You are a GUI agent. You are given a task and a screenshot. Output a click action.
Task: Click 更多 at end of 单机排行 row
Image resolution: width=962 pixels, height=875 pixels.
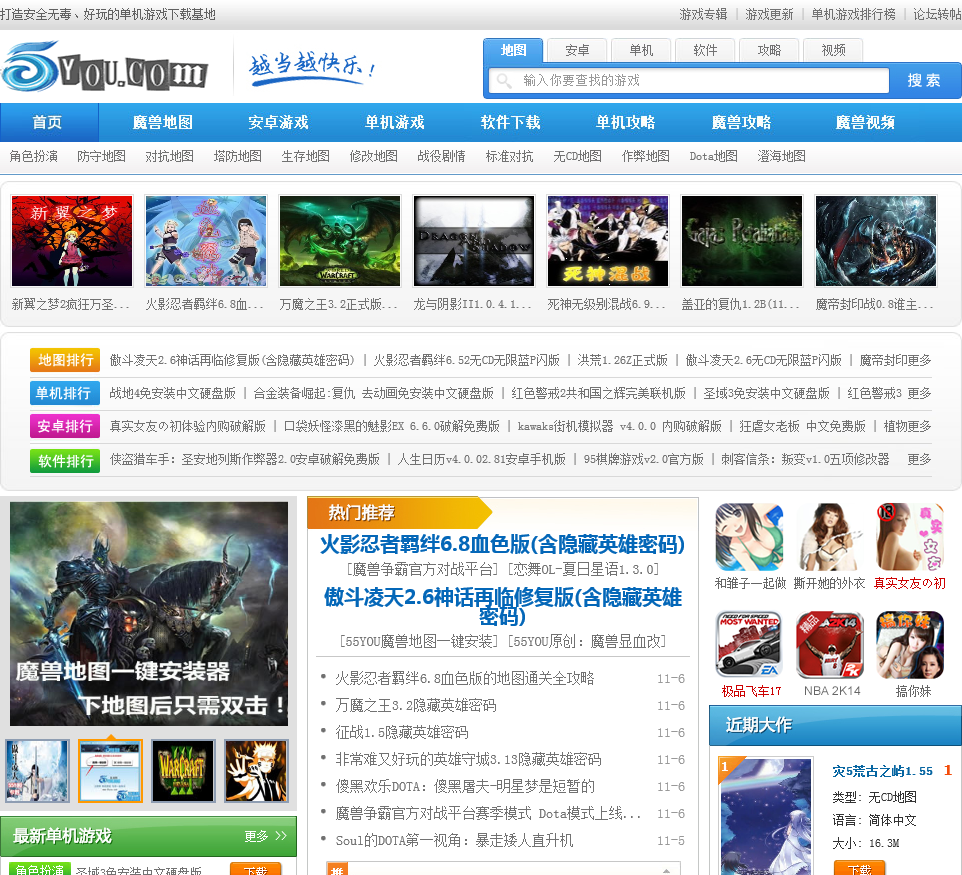pos(919,393)
